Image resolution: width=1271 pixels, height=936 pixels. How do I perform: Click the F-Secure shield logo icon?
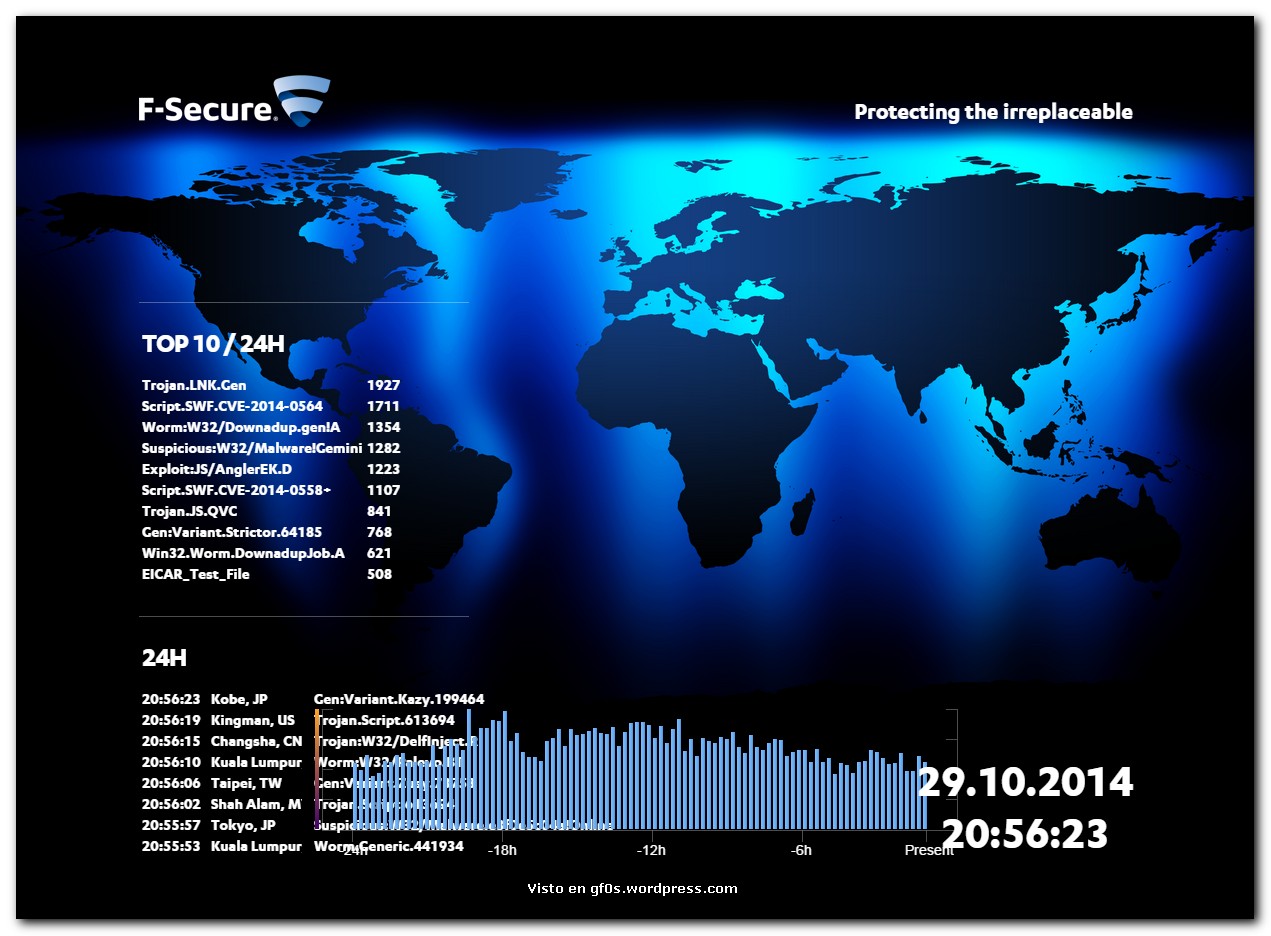tap(301, 100)
